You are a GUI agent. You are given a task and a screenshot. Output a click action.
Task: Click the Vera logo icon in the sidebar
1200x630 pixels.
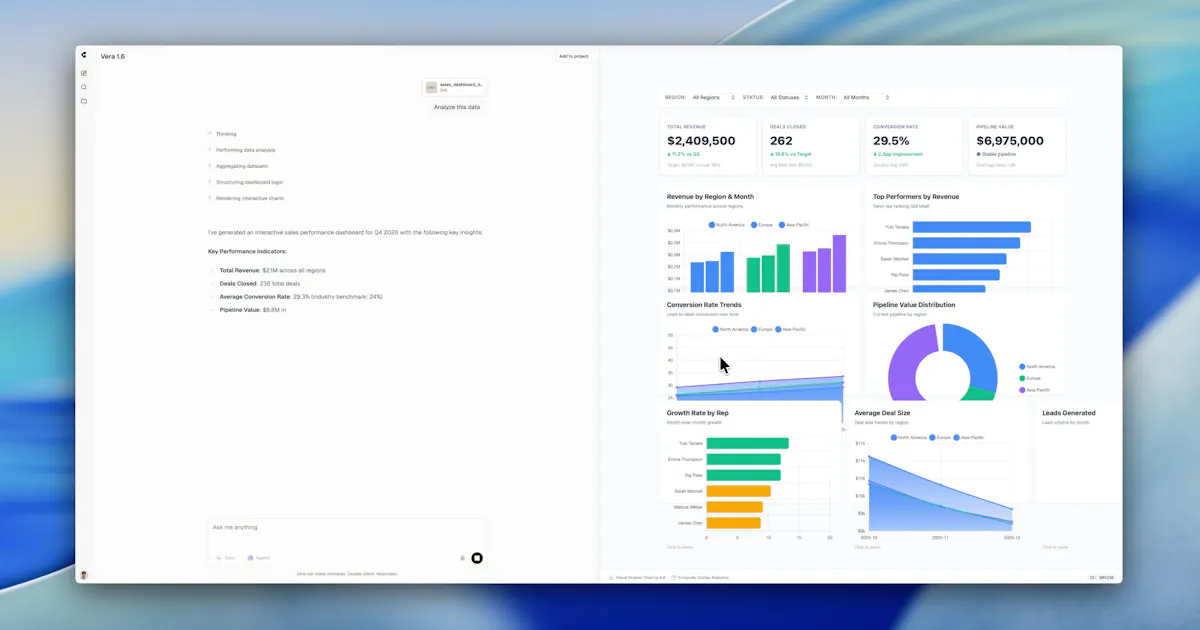(84, 56)
